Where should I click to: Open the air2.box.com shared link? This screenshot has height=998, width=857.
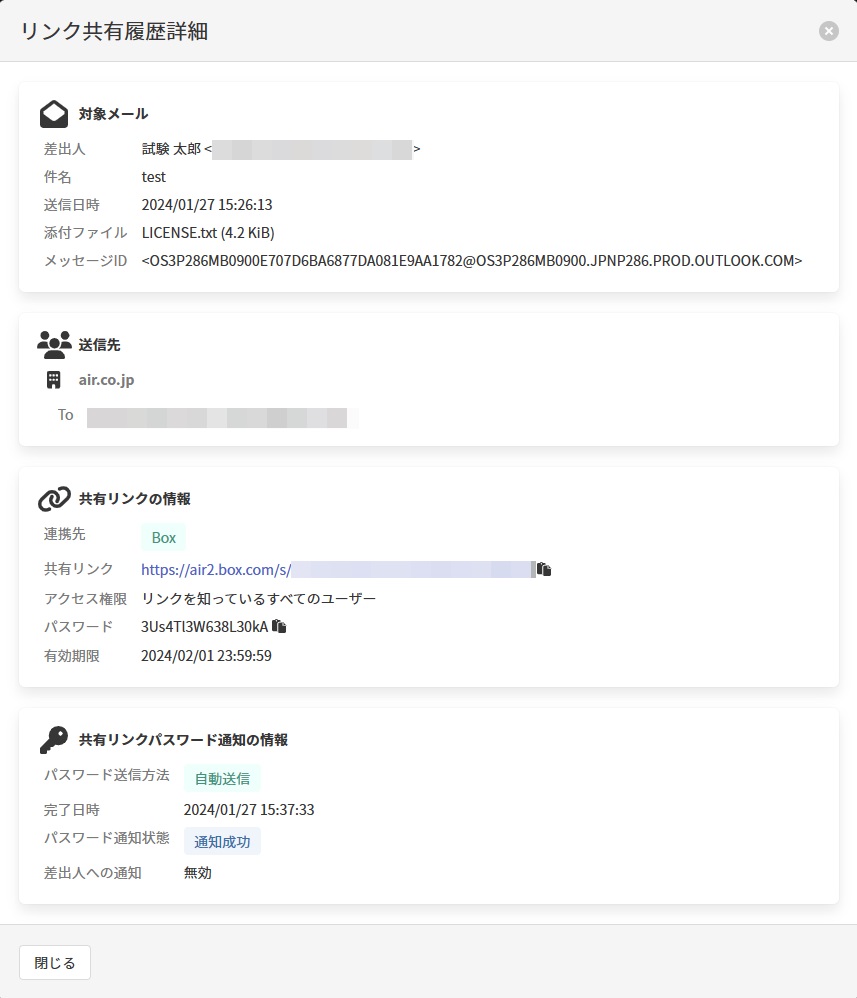[x=216, y=570]
